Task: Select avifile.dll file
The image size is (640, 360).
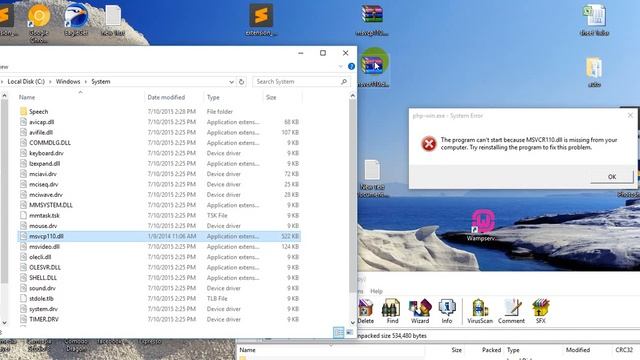Action: [x=41, y=132]
